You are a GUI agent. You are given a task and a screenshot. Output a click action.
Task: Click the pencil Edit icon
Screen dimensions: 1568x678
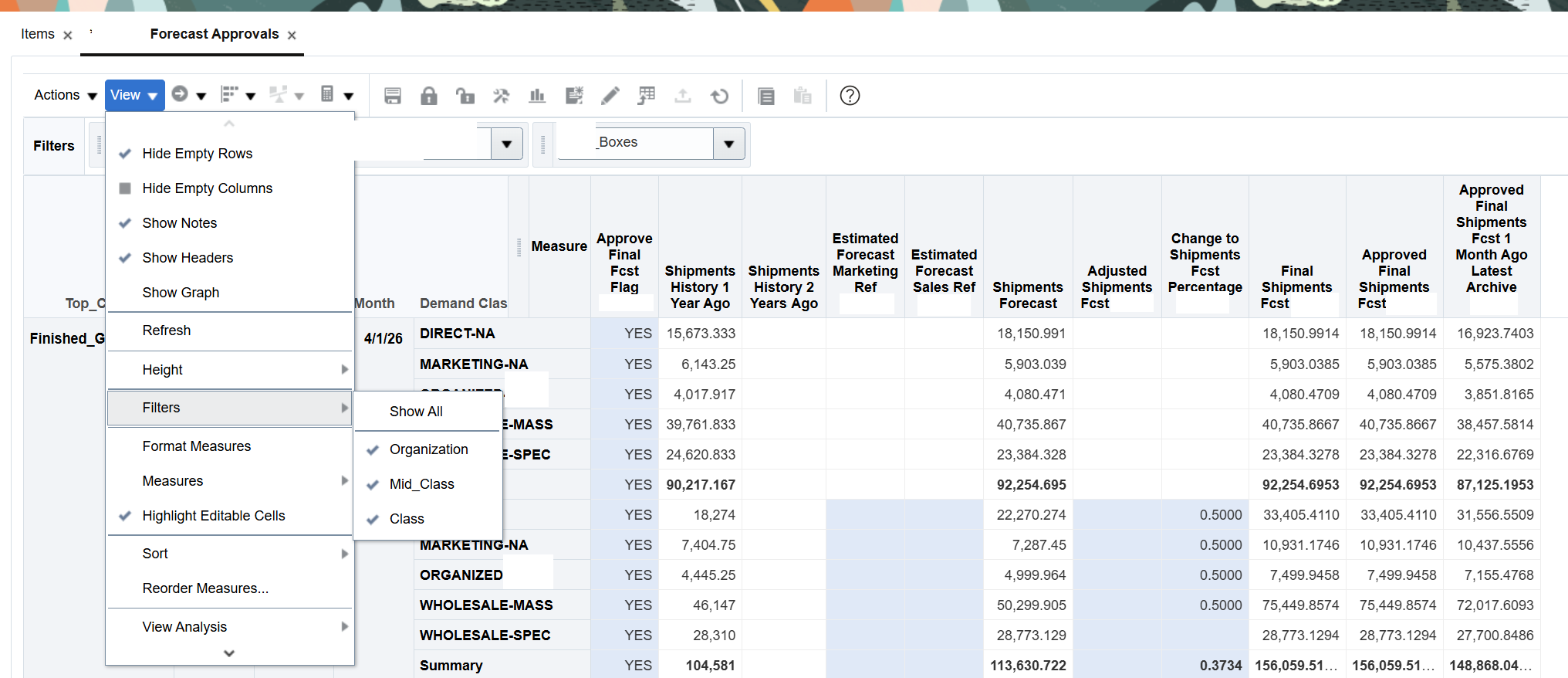tap(610, 96)
